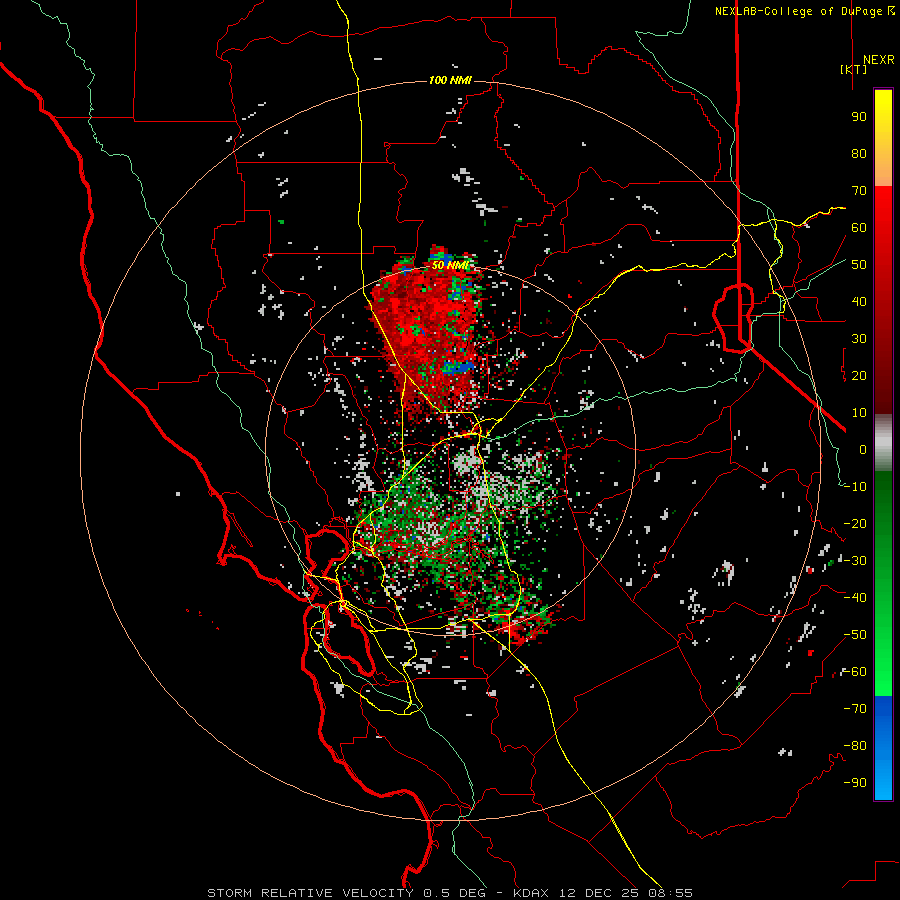
Task: Click the 12 DEC 25 date text
Action: pyautogui.click(x=599, y=893)
